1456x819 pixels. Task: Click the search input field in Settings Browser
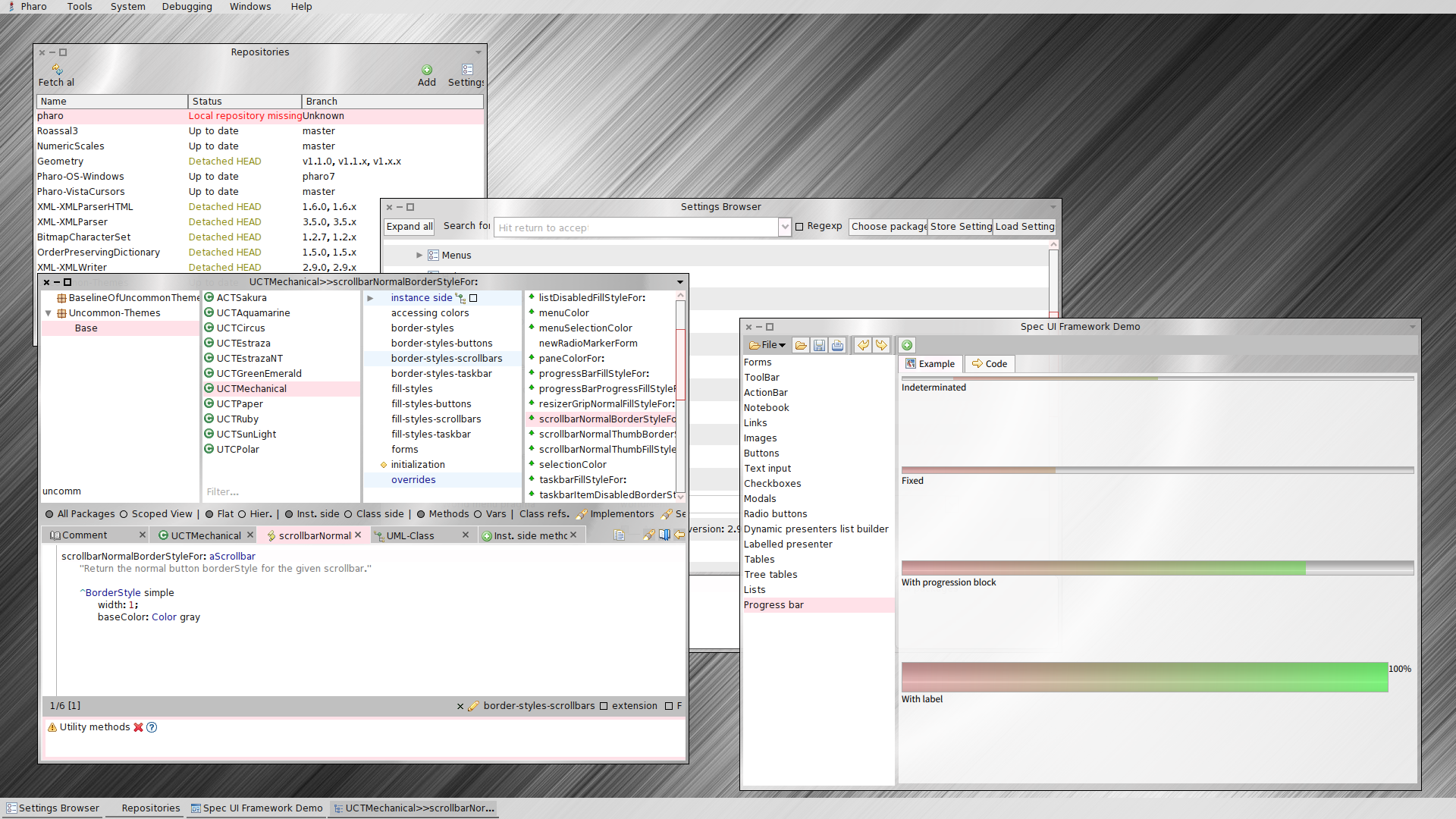coord(639,226)
